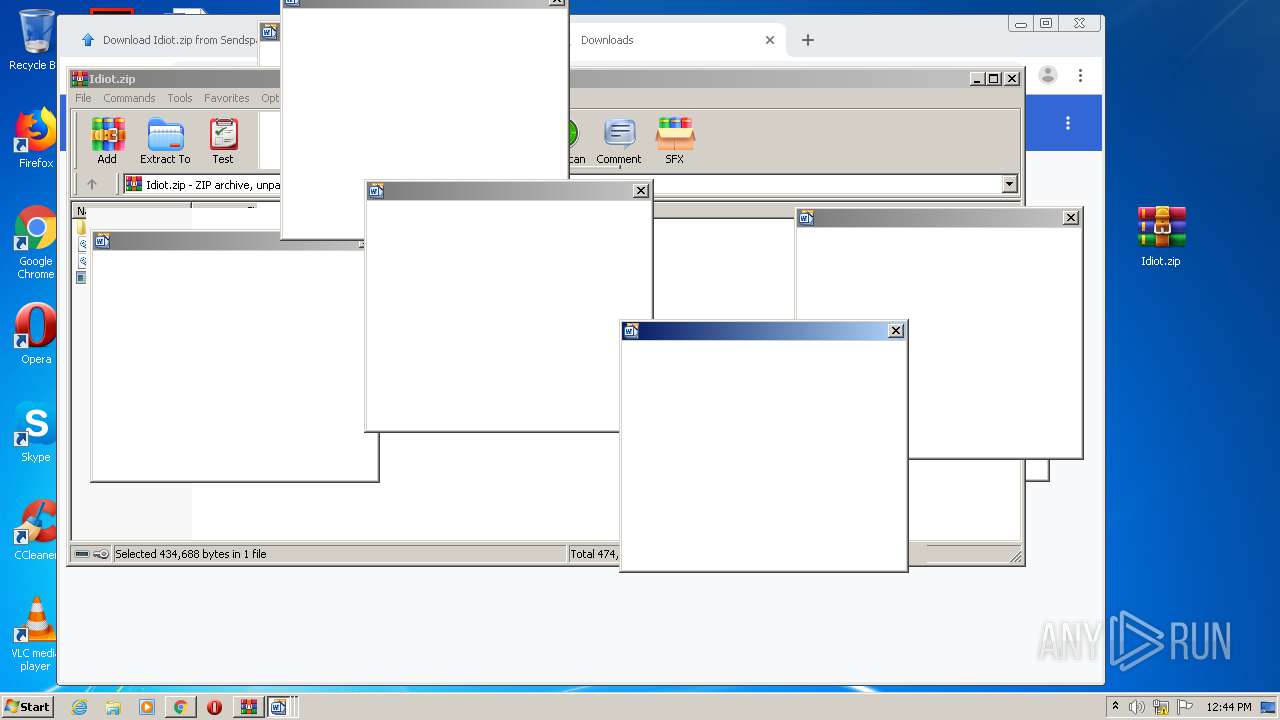Open the Commands menu

[x=129, y=98]
